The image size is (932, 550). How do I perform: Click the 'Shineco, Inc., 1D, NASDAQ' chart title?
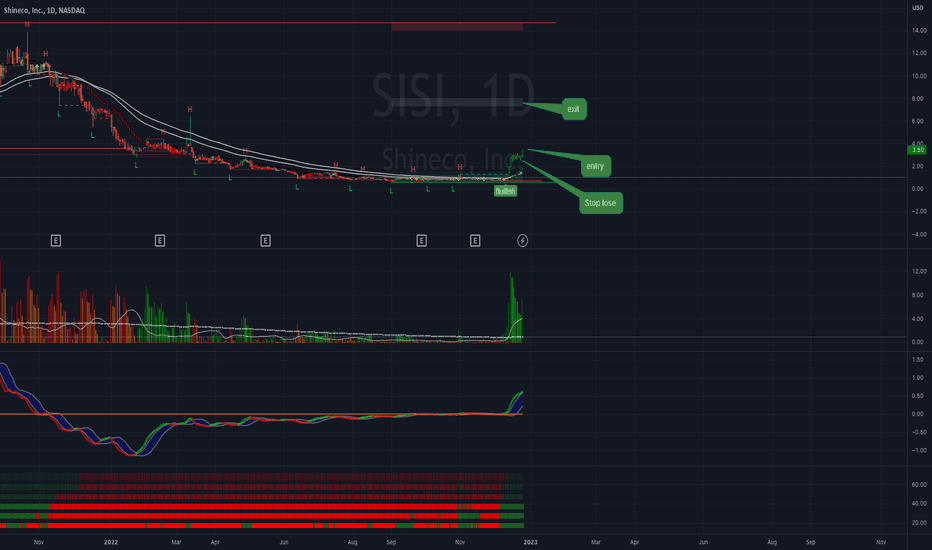[x=45, y=11]
